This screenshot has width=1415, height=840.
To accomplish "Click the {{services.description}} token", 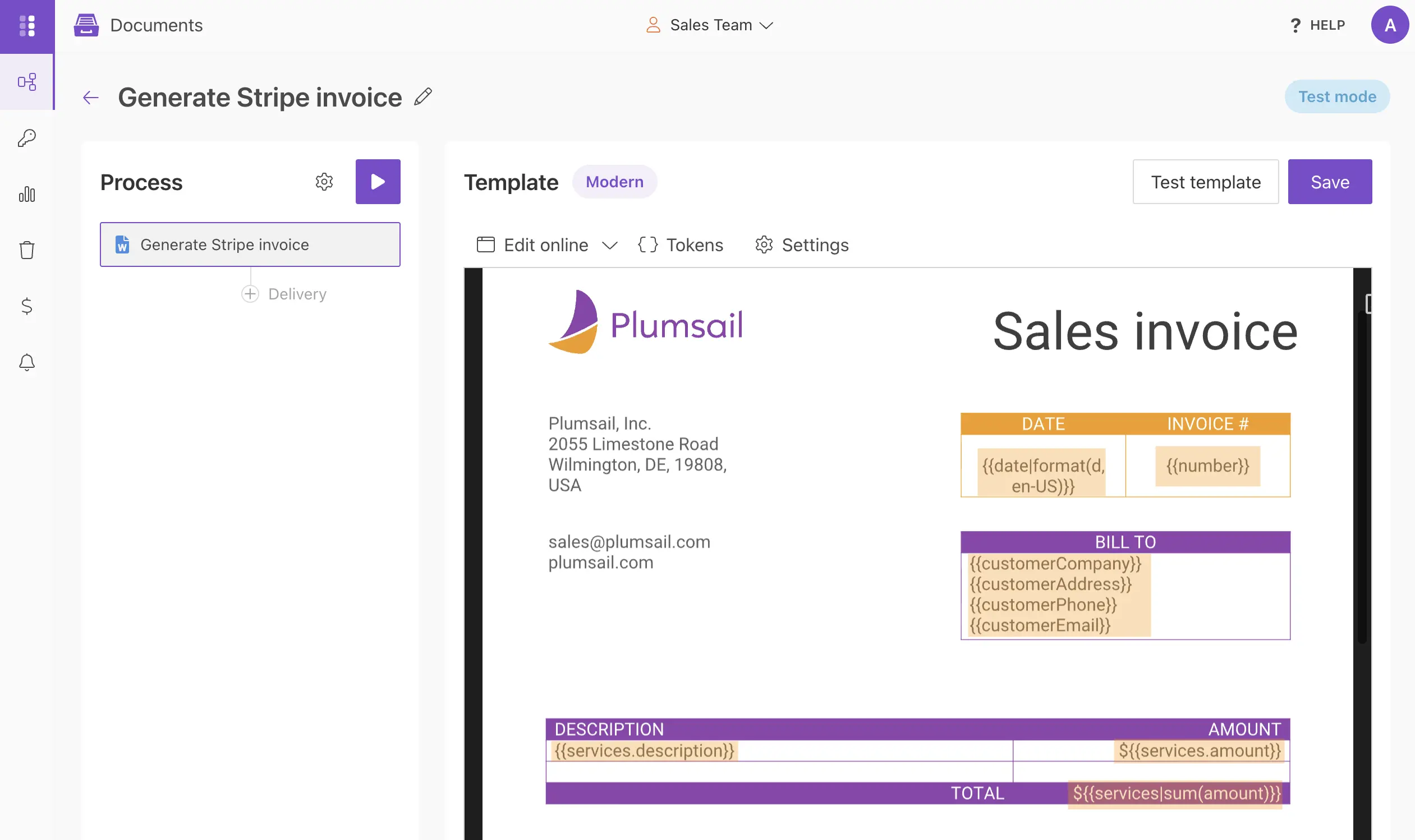I will (x=644, y=751).
